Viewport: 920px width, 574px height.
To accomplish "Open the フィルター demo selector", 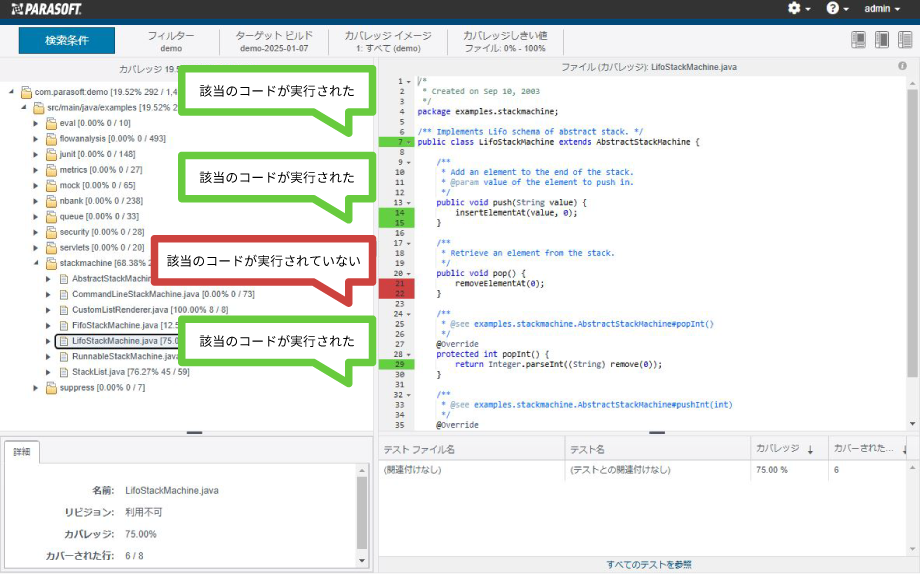I will pos(171,41).
